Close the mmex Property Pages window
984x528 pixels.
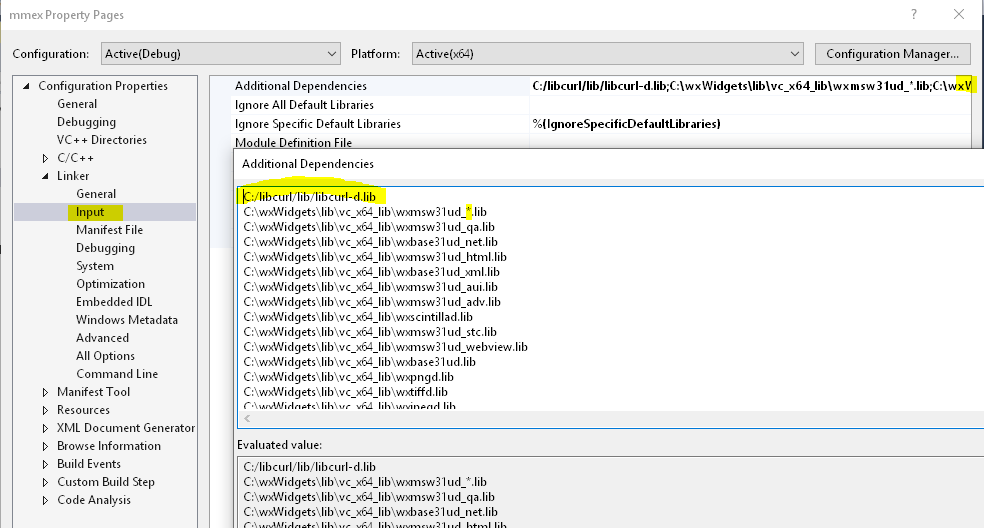point(959,14)
